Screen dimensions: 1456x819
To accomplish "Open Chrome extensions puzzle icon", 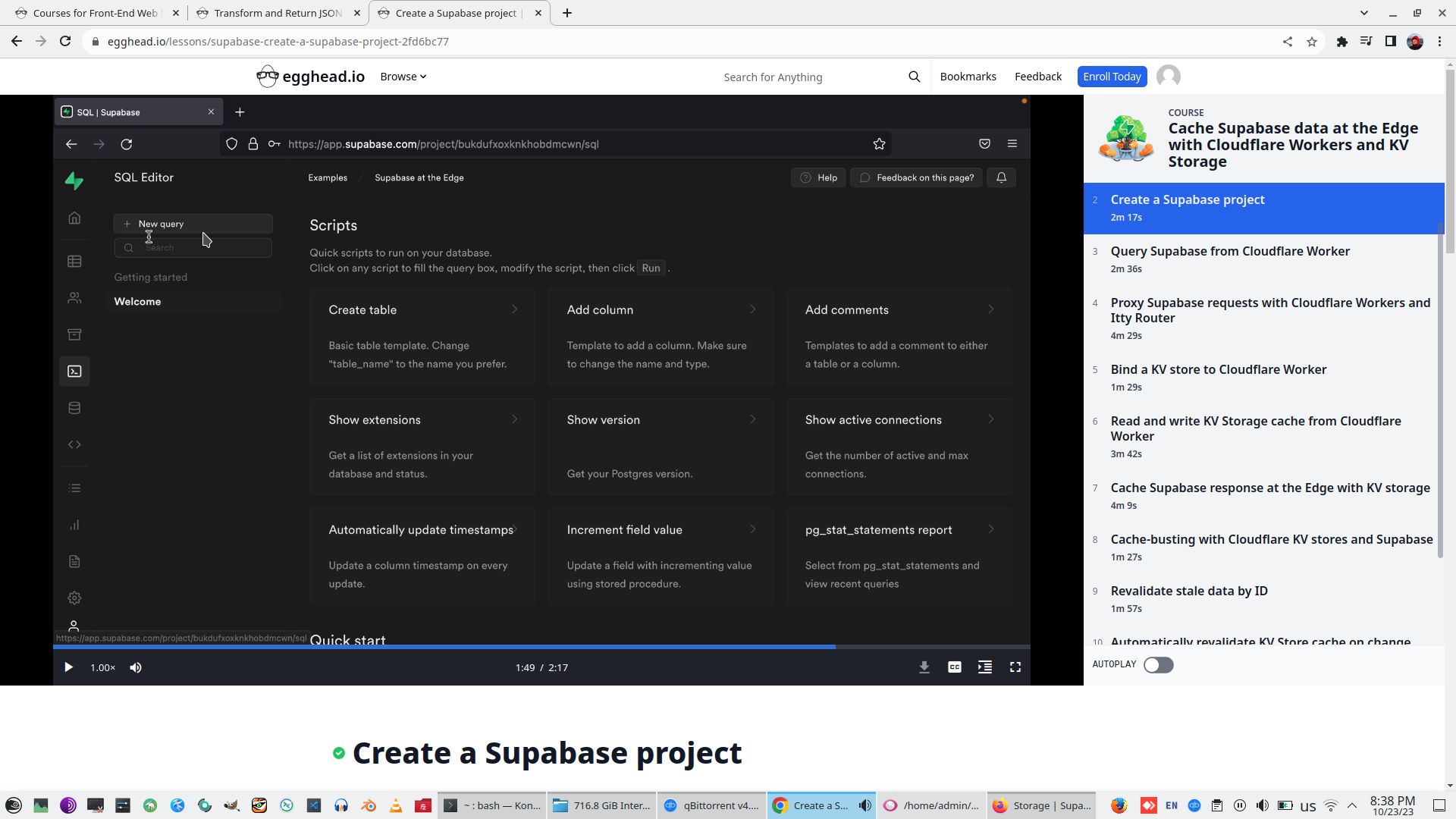I will [x=1341, y=42].
